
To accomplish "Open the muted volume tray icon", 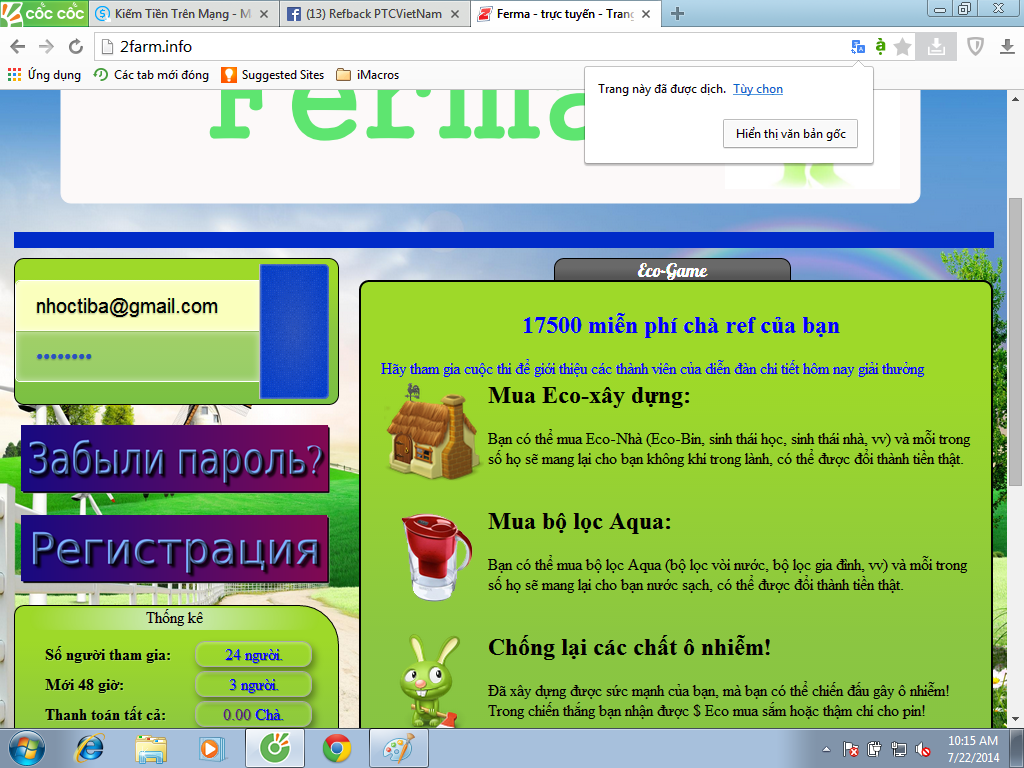I will point(923,749).
